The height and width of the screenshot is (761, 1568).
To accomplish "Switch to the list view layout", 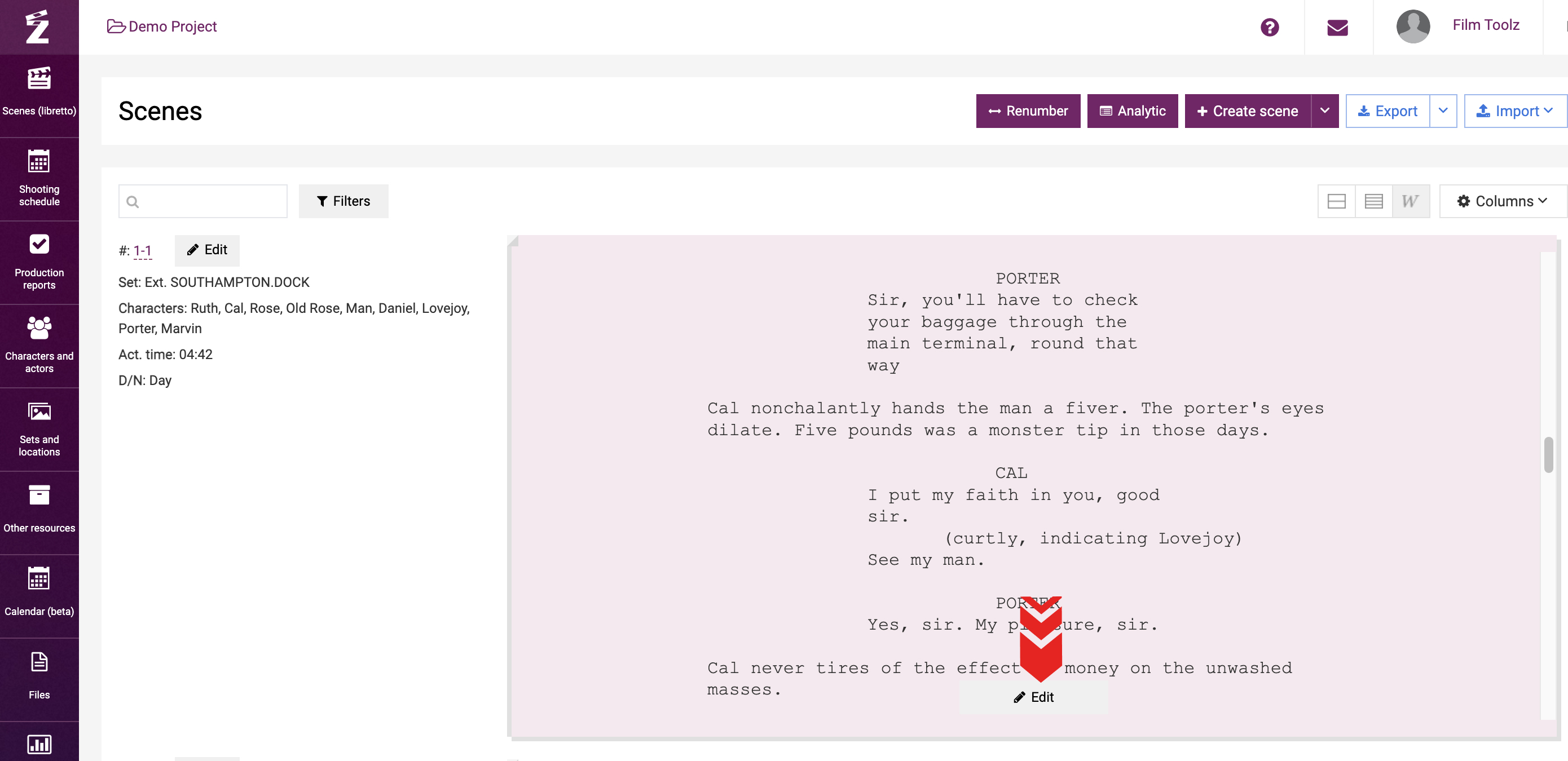I will pos(1373,201).
